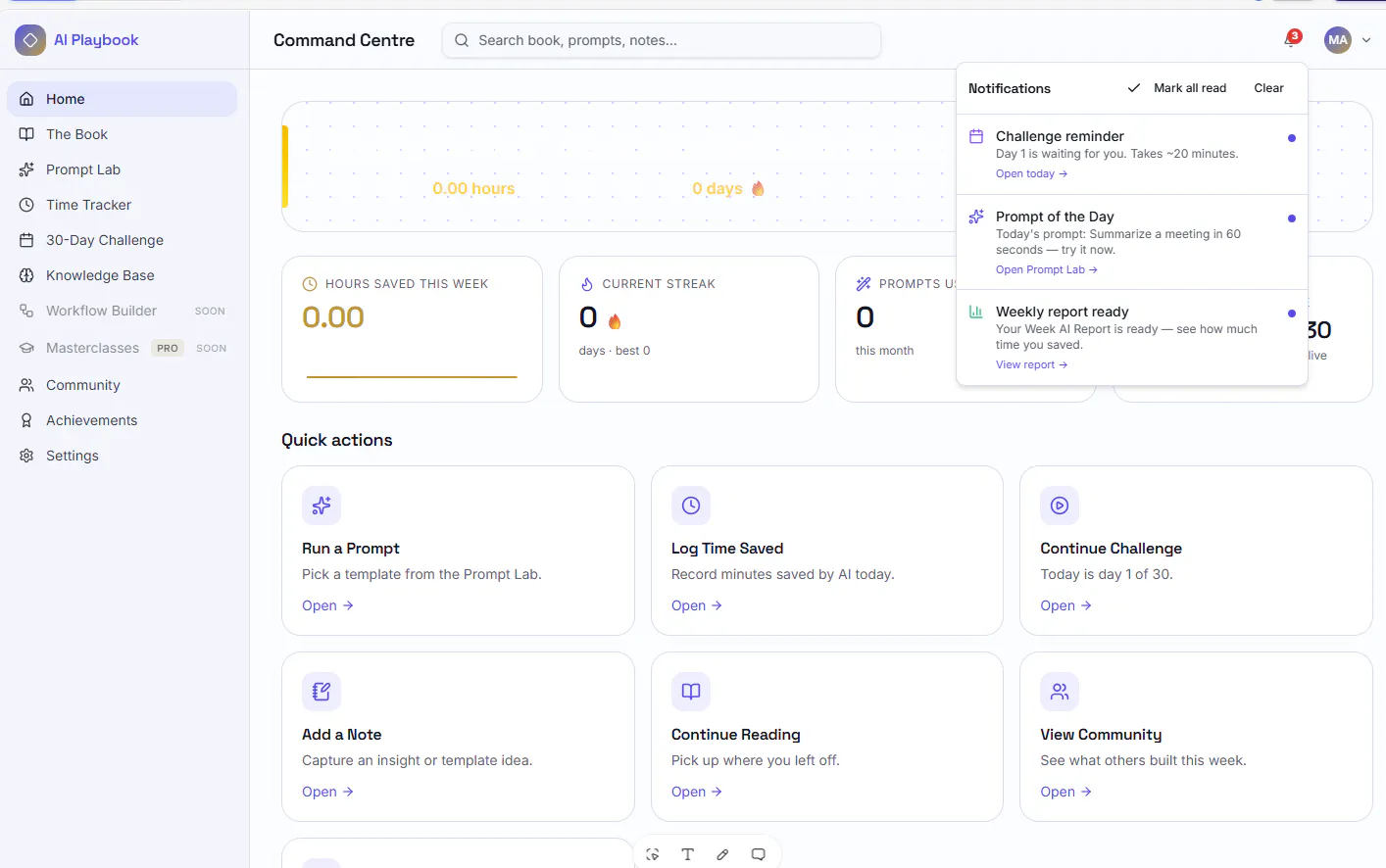Click the unread dot on Challenge reminder
1386x868 pixels.
1292,138
